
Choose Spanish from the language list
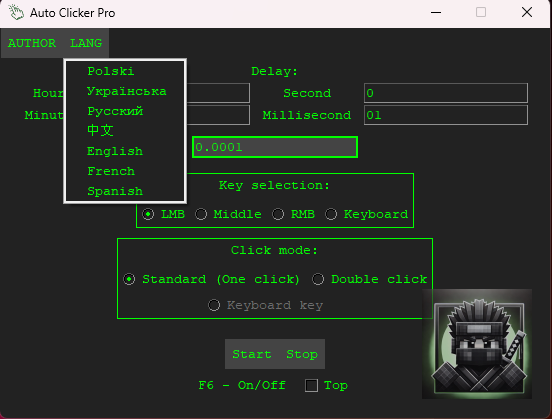[x=125, y=191]
